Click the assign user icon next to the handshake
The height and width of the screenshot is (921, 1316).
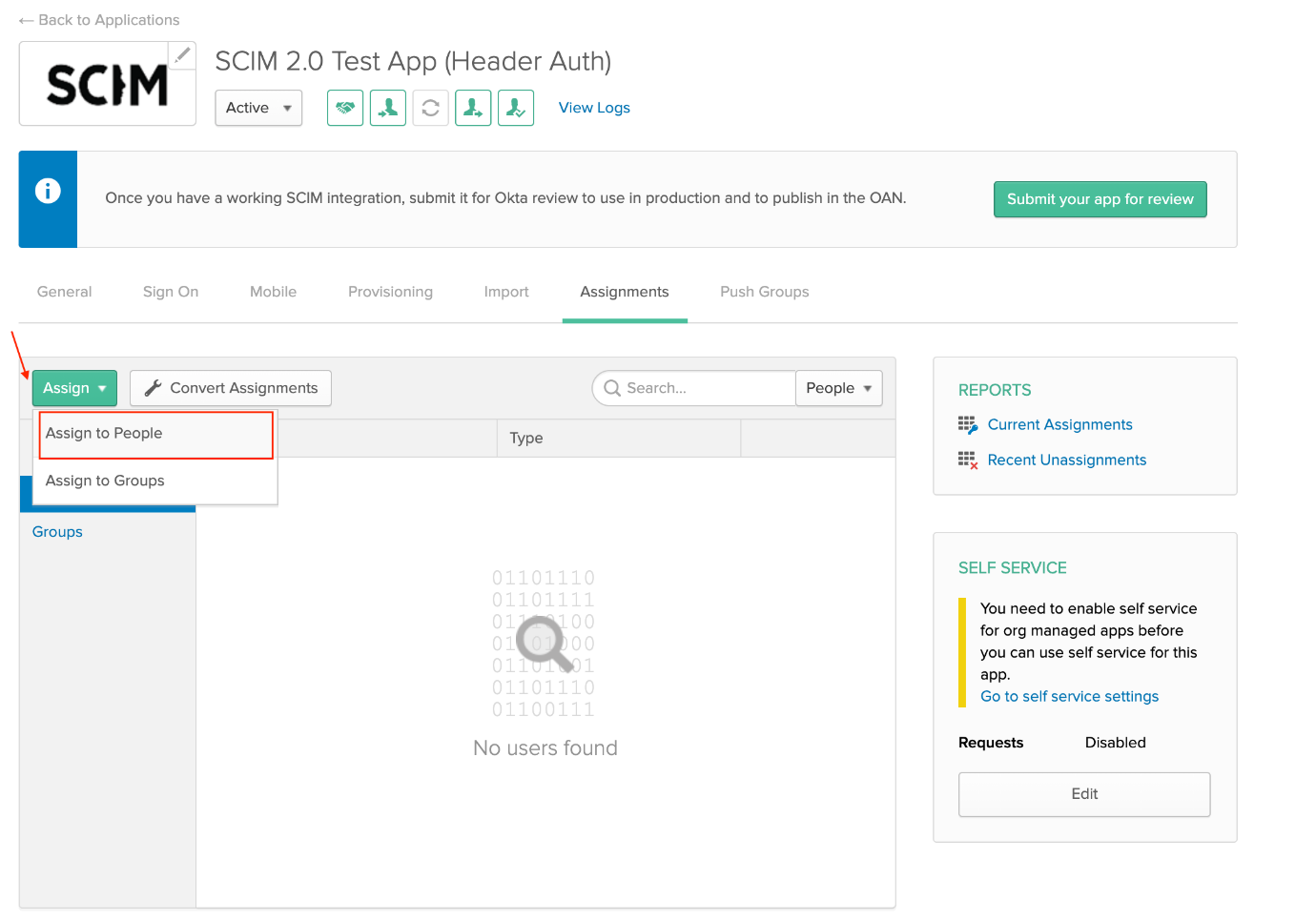point(387,108)
